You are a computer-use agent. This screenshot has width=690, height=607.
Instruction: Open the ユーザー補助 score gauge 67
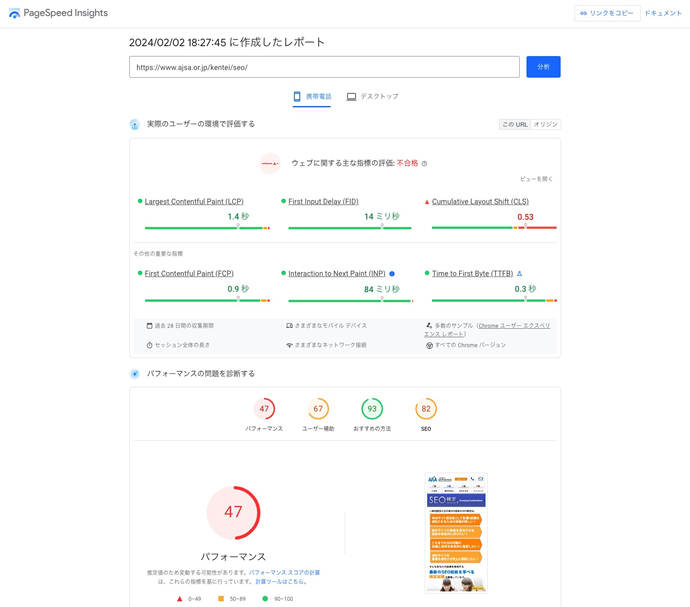[x=318, y=409]
